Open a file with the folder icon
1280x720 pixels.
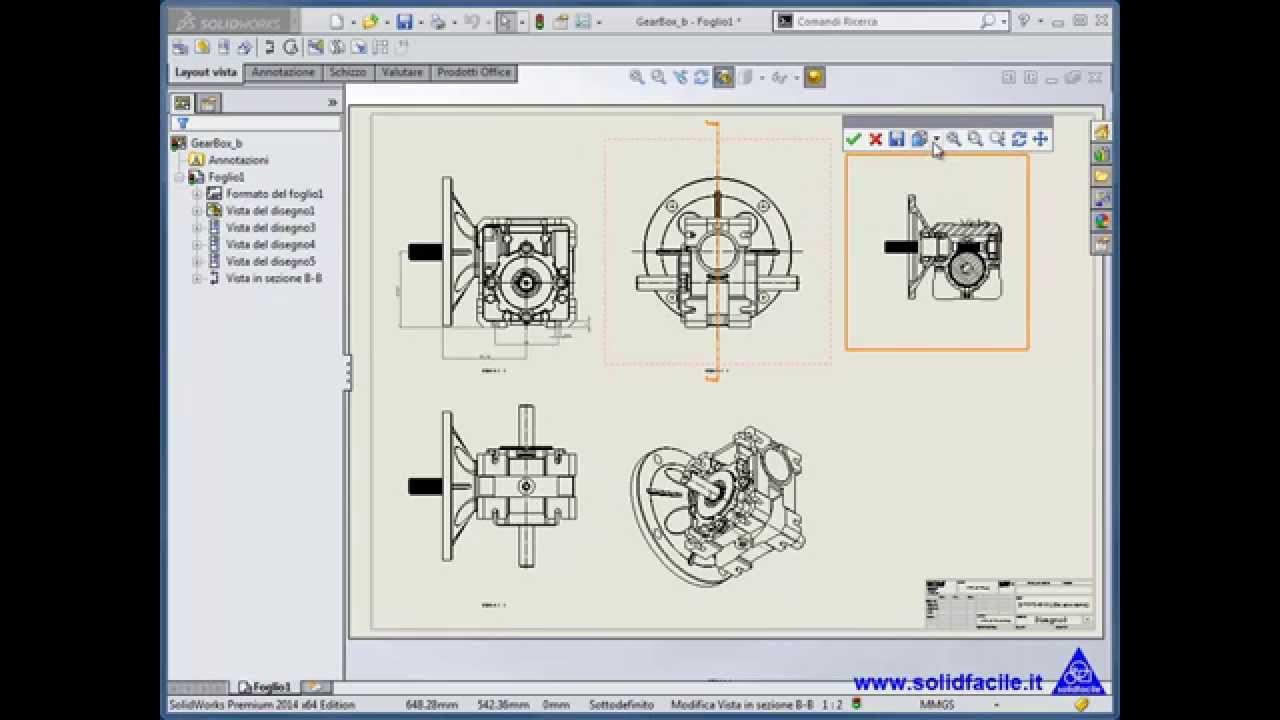370,21
